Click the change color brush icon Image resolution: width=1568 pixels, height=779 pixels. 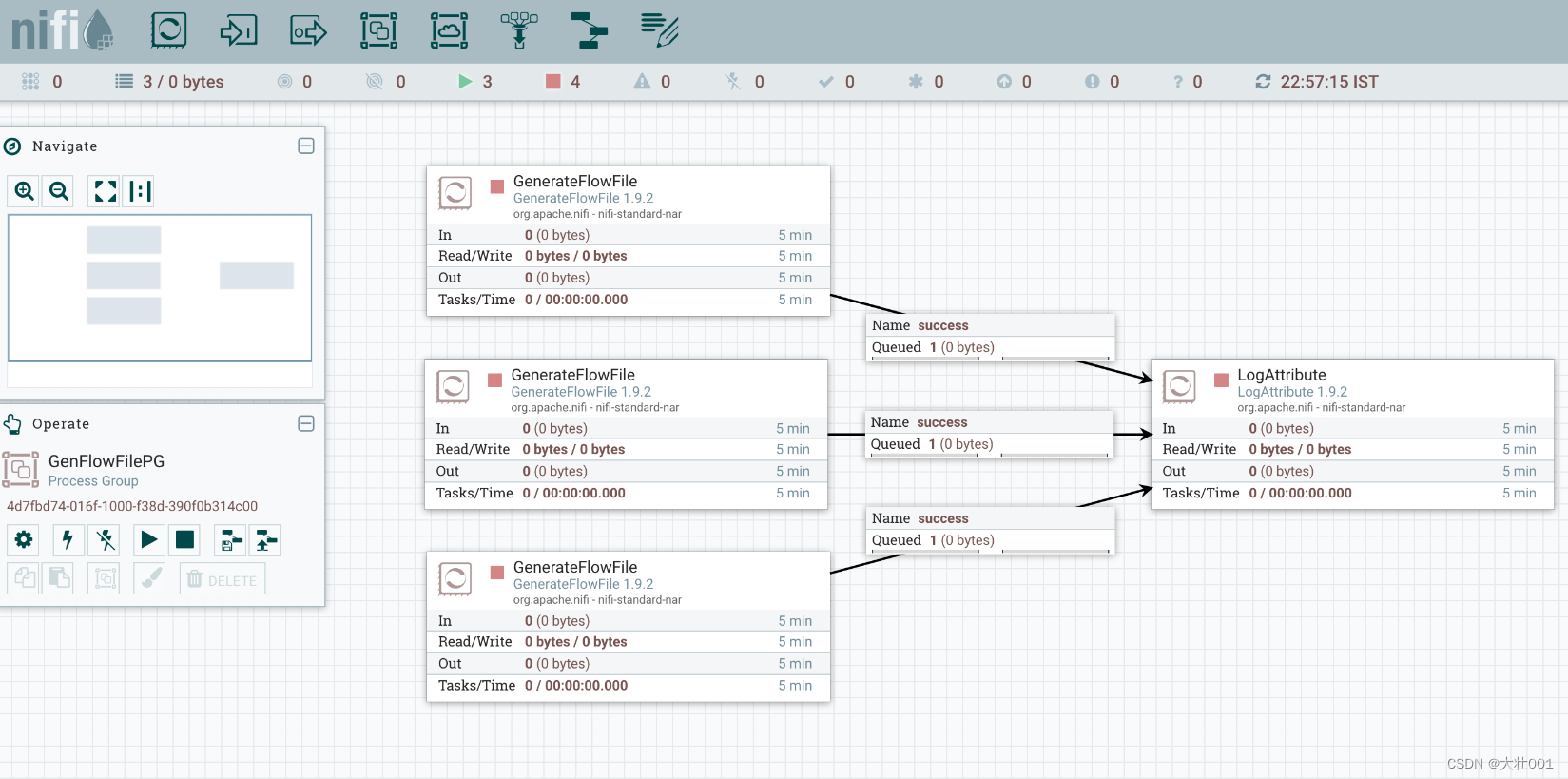tap(149, 578)
